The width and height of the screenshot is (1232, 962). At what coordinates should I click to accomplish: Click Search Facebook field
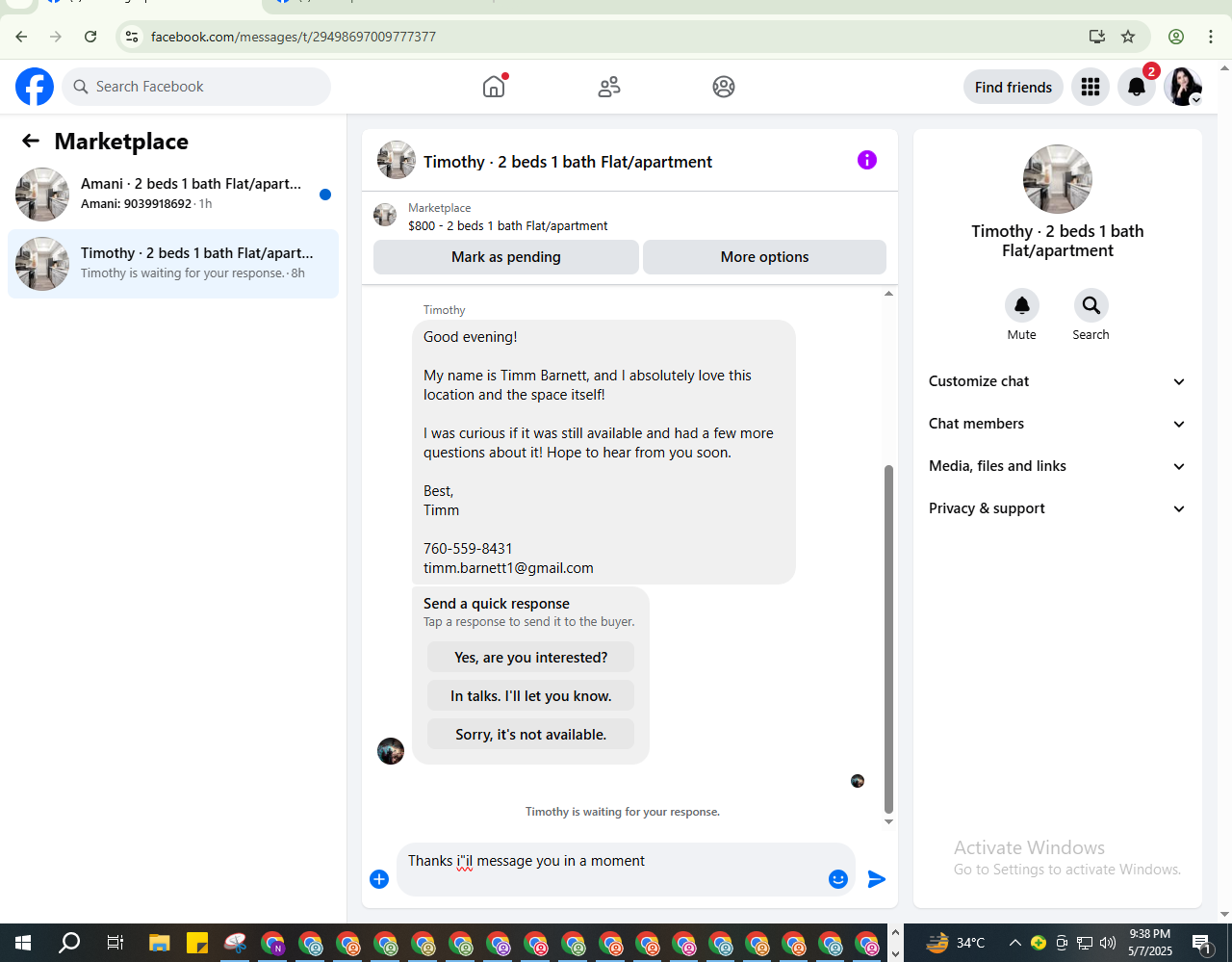[196, 87]
